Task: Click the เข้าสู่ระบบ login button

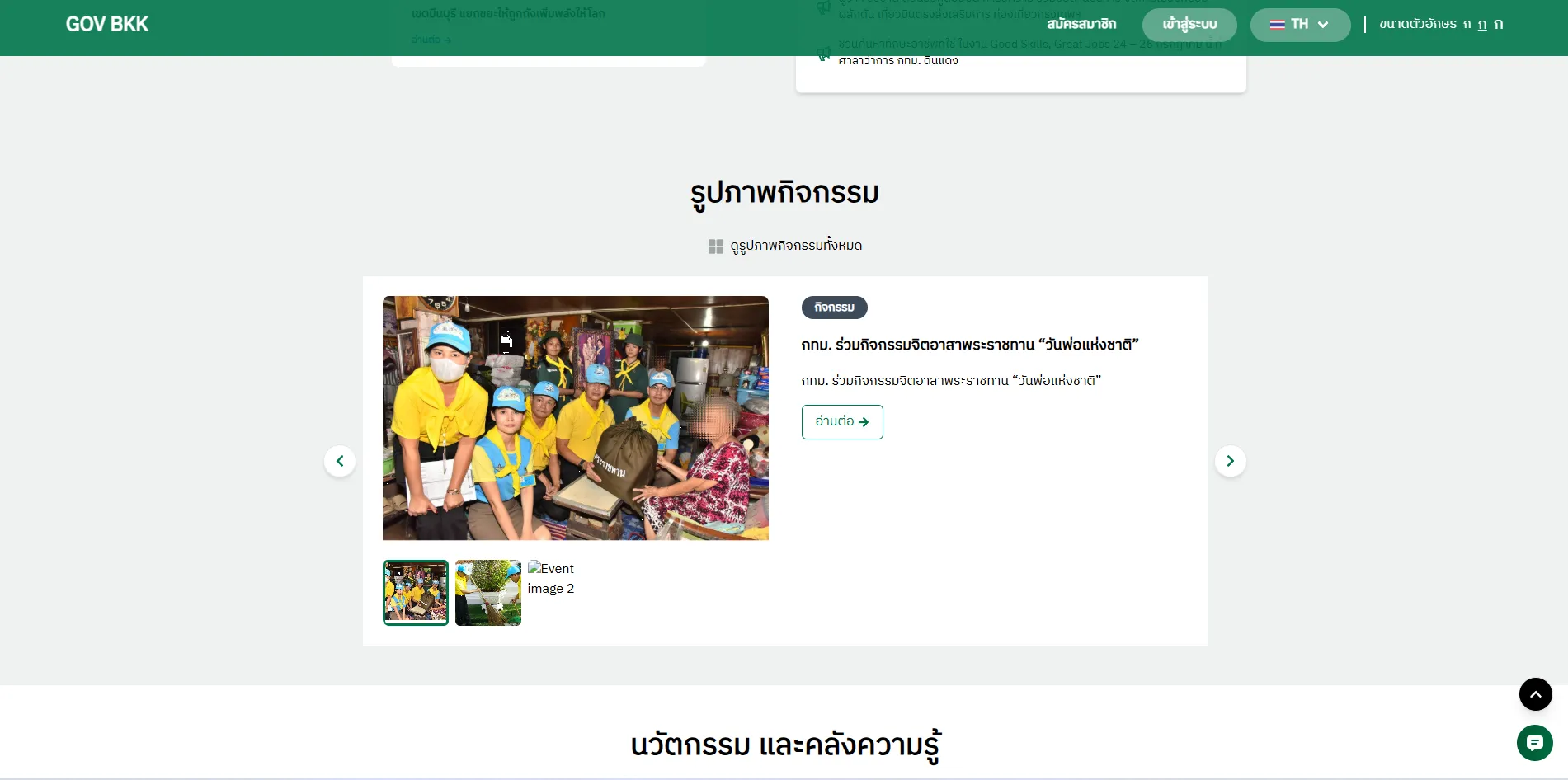Action: (1189, 25)
